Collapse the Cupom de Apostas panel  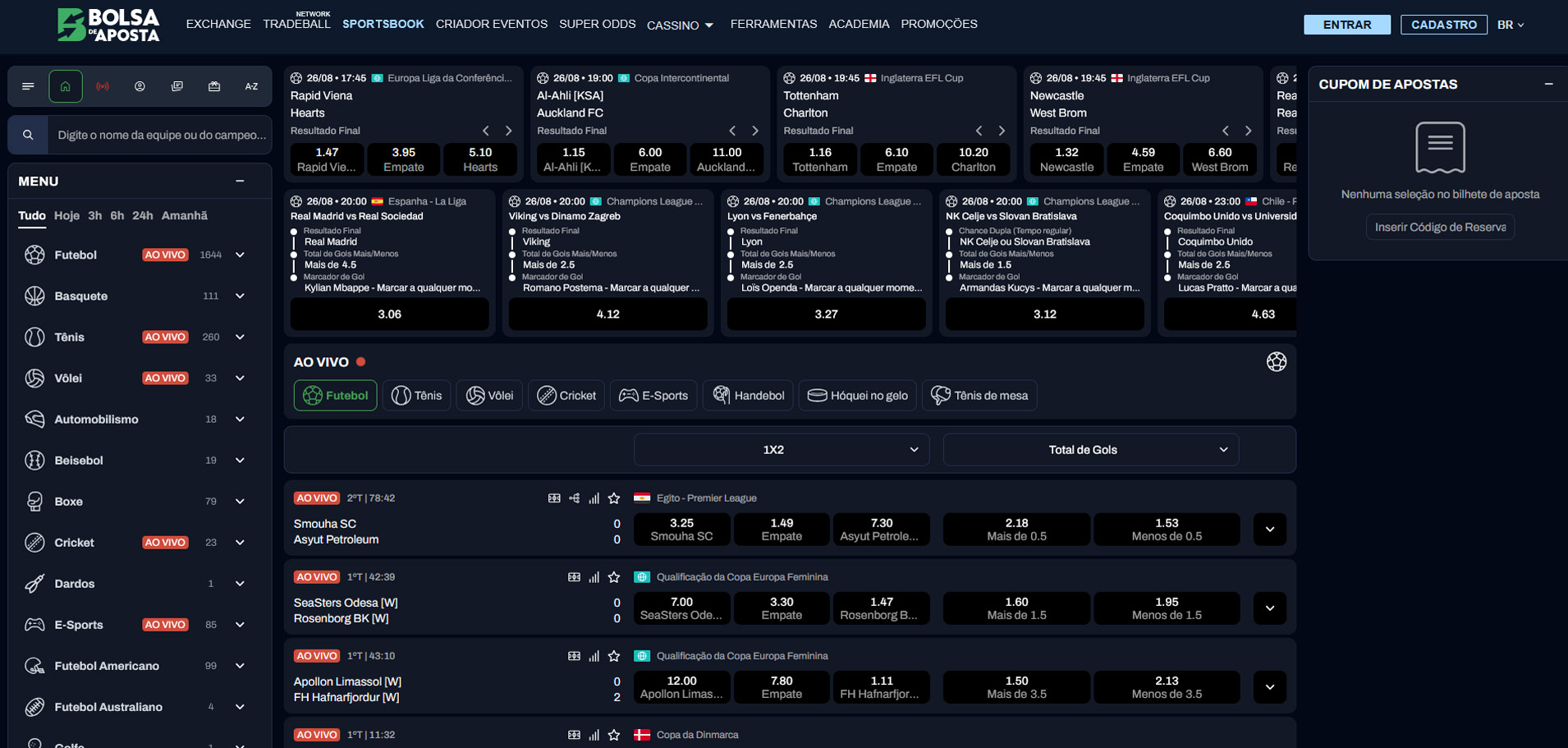(1548, 84)
